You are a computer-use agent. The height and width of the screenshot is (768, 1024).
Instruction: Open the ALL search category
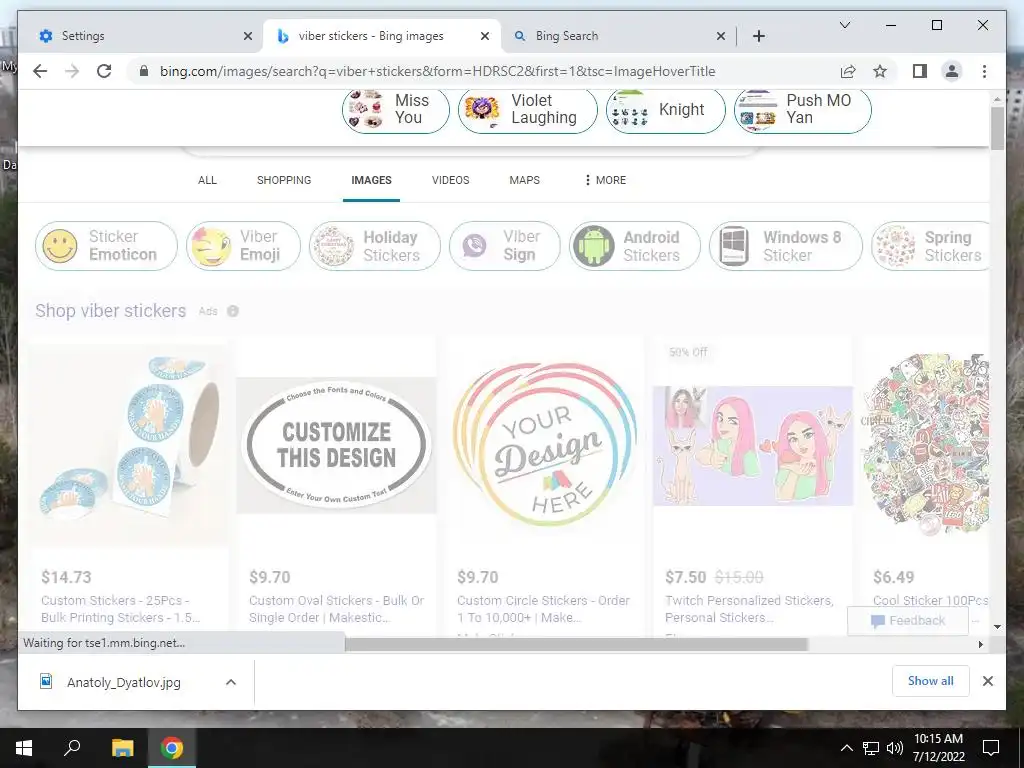[x=207, y=180]
